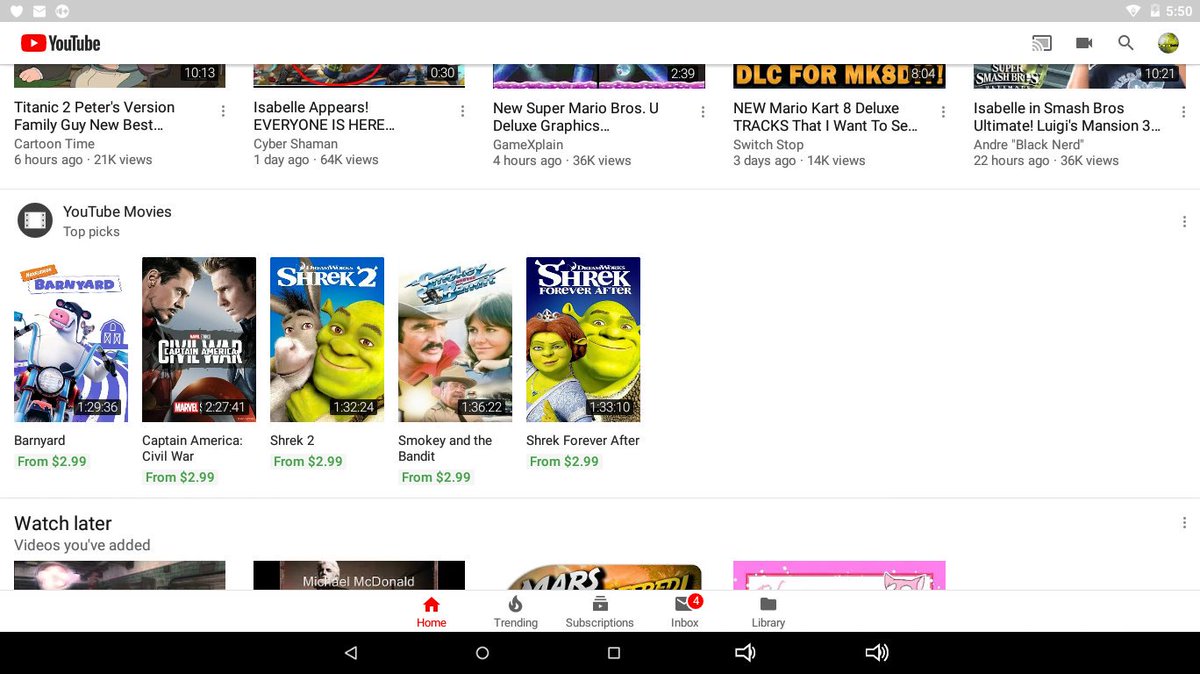Open the search magnifier icon
The image size is (1200, 674).
[1126, 43]
